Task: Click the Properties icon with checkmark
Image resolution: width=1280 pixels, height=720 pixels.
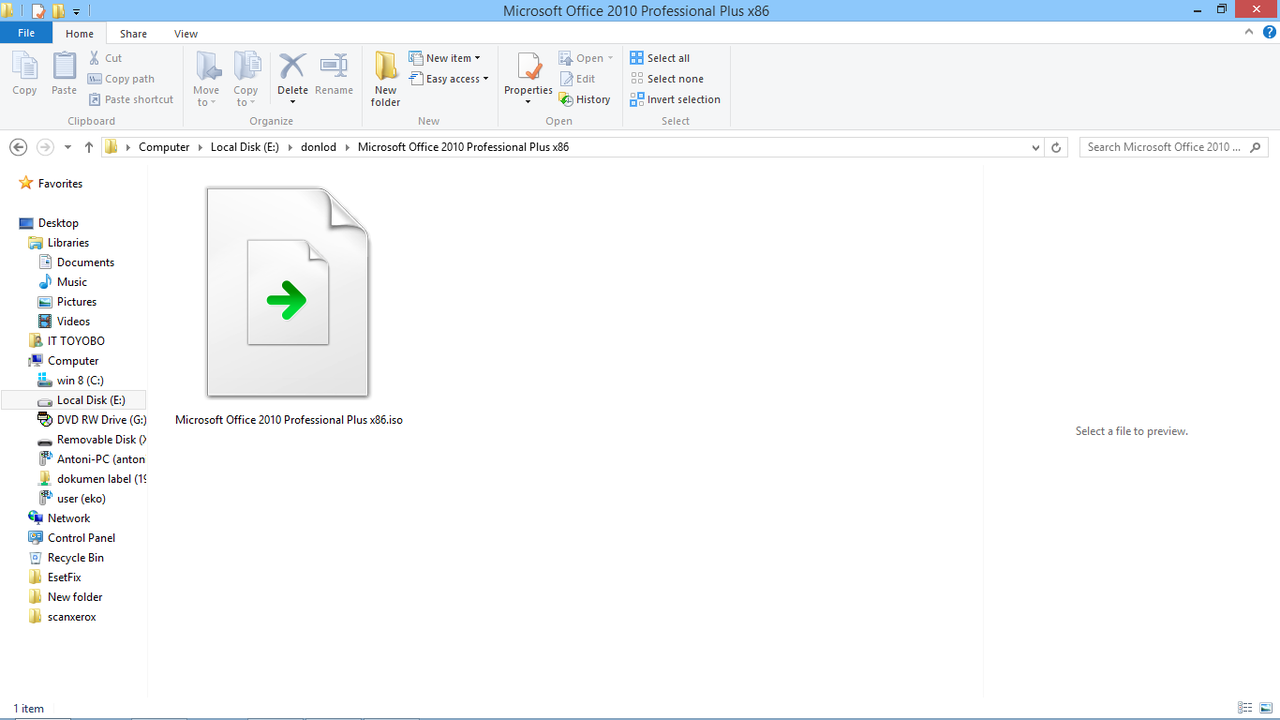Action: click(528, 66)
